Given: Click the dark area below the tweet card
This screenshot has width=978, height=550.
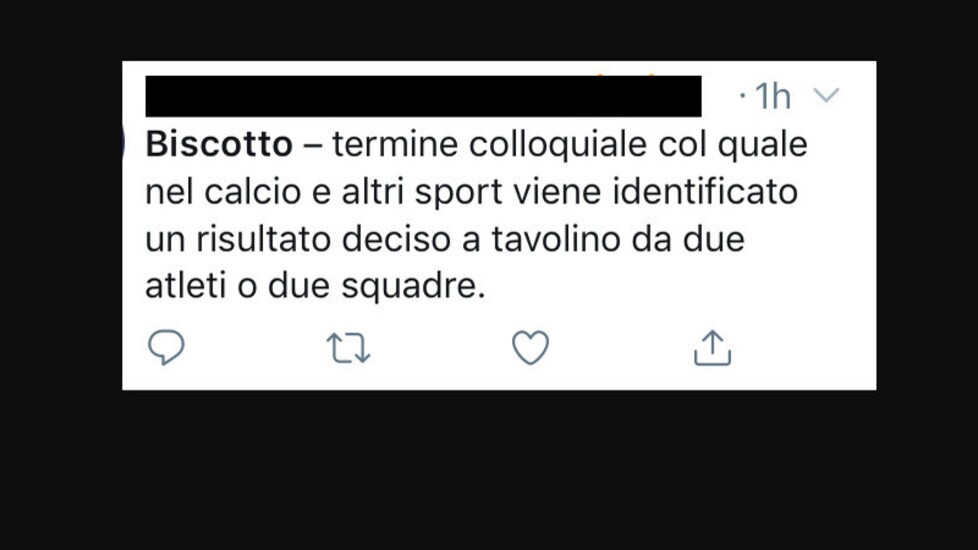Looking at the screenshot, I should click(x=489, y=470).
